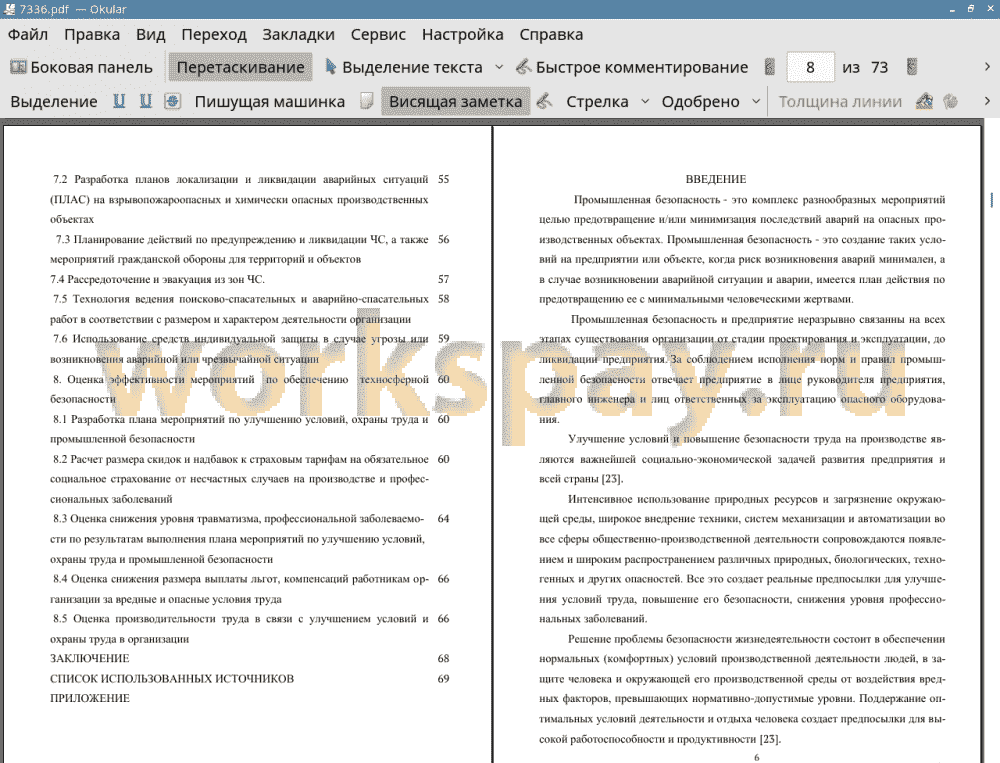Click page number 64 in contents
This screenshot has width=1000, height=763.
[443, 519]
